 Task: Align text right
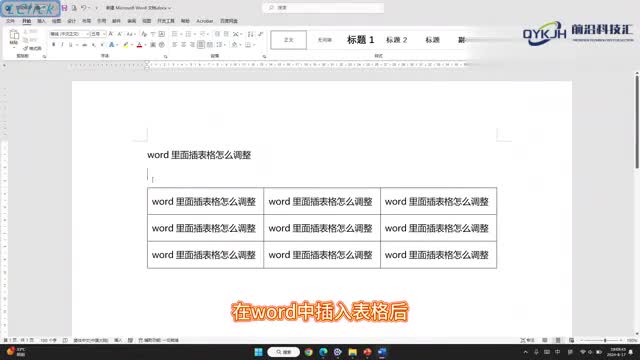(x=192, y=44)
